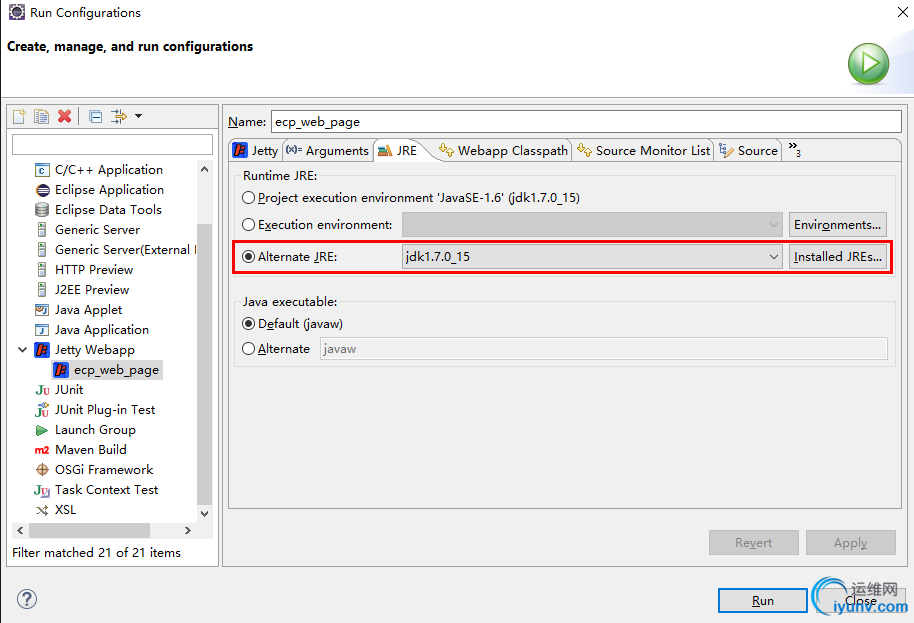Click the horizontal scroll right arrow
Viewport: 914px width, 623px height.
[x=188, y=530]
